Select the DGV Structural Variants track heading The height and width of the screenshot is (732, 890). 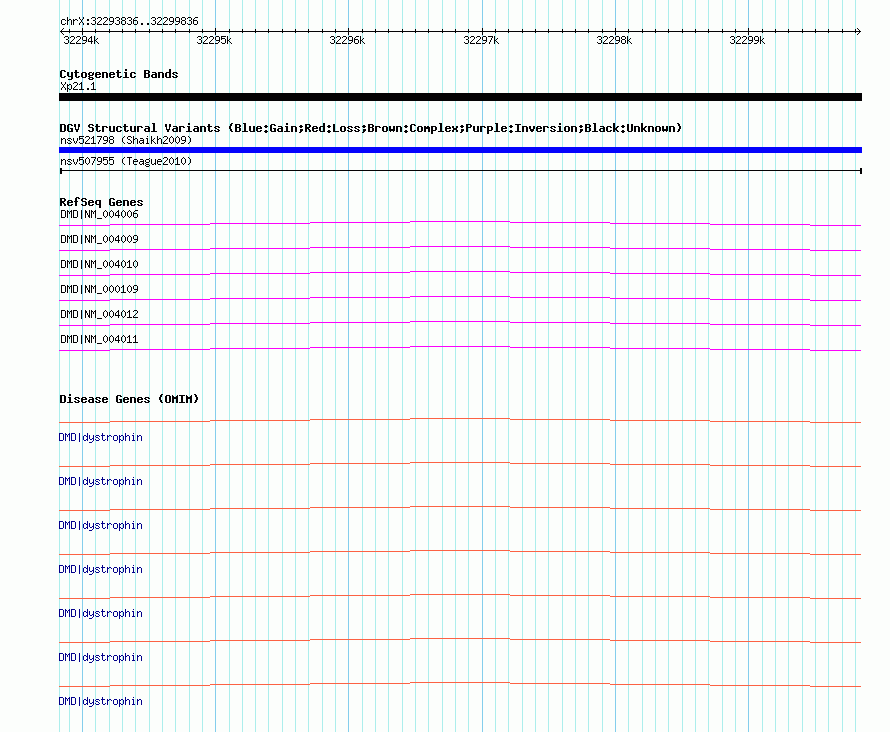coord(370,128)
